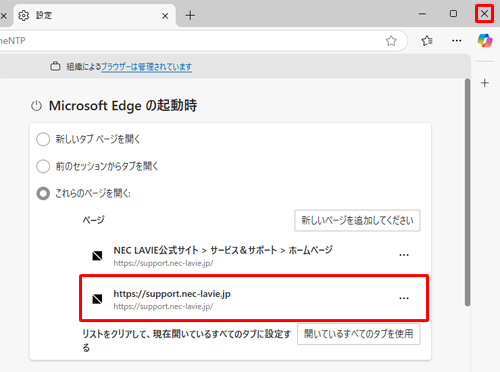Click favicon of NEC LAVIE公式サイト entry
The width and height of the screenshot is (500, 372).
click(x=97, y=256)
